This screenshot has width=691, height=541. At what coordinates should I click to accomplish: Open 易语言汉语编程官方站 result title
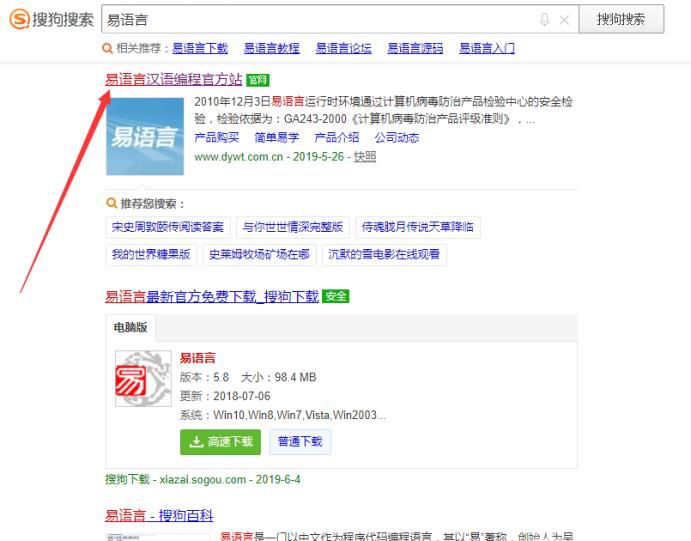(174, 79)
